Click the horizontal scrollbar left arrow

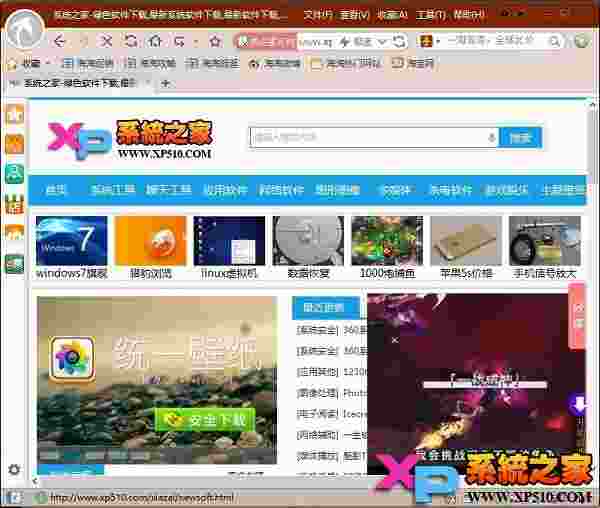(35, 481)
